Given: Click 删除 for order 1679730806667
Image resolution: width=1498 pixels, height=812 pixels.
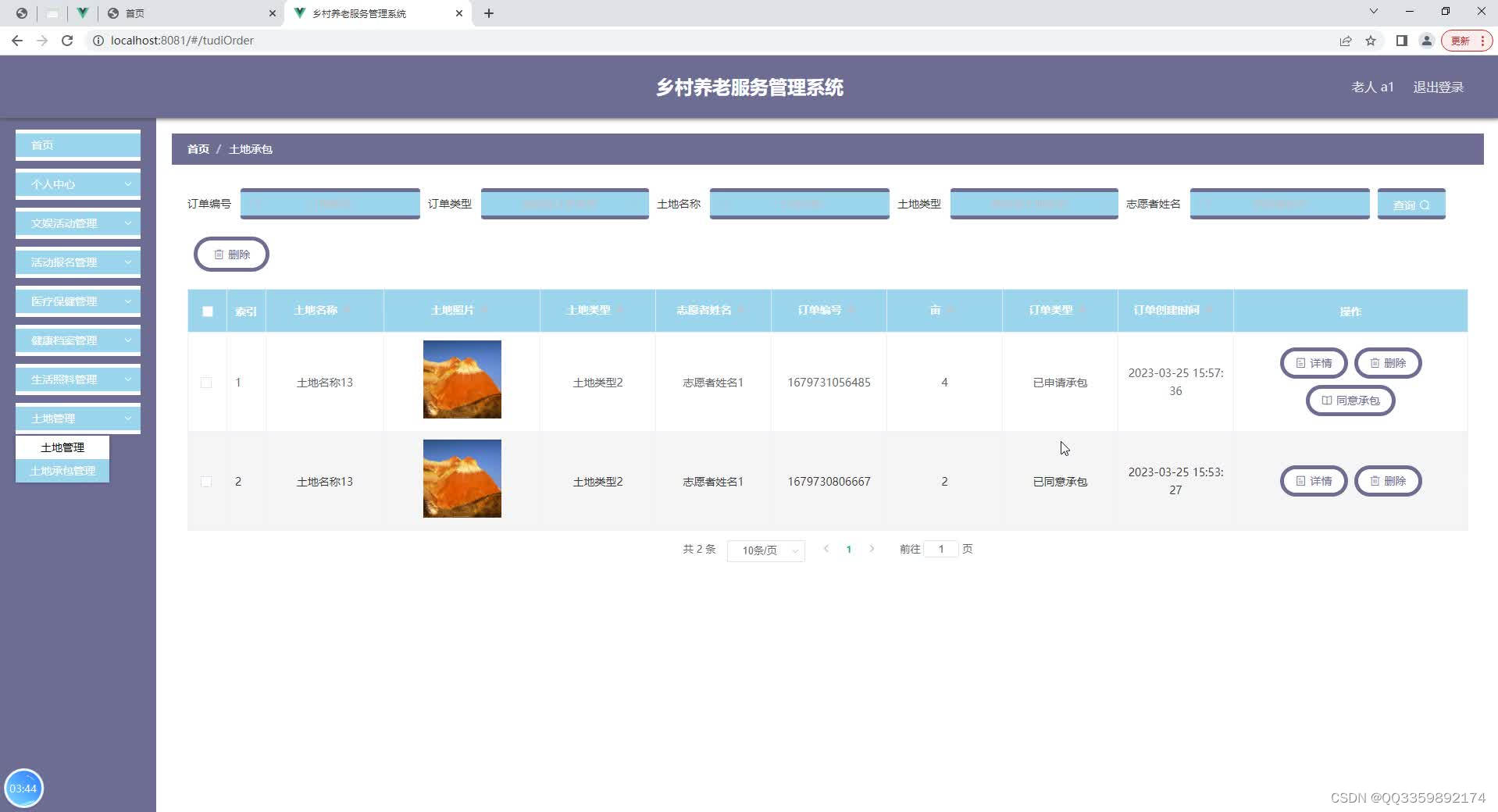Looking at the screenshot, I should pos(1388,481).
